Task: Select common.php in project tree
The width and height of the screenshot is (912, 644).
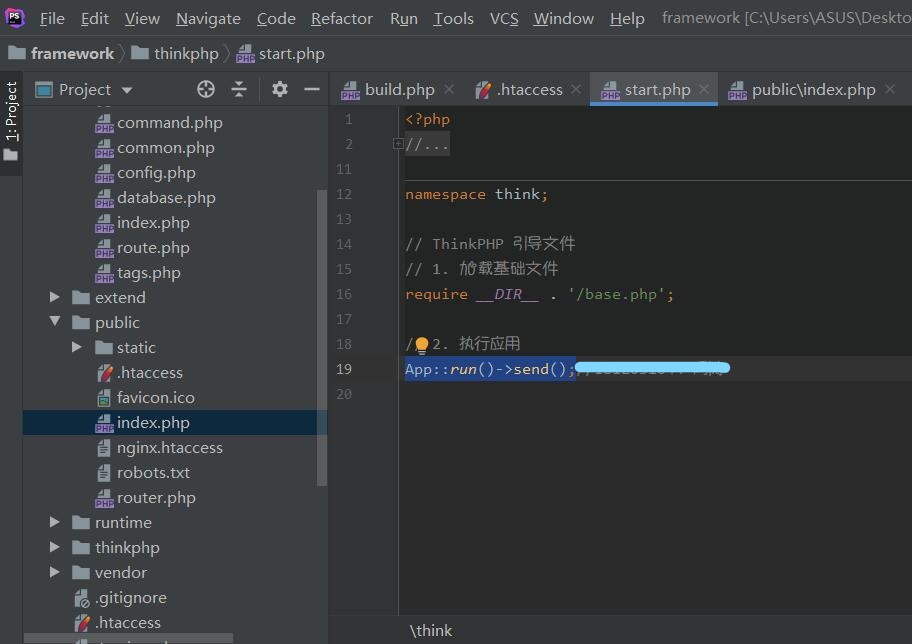Action: [x=165, y=148]
